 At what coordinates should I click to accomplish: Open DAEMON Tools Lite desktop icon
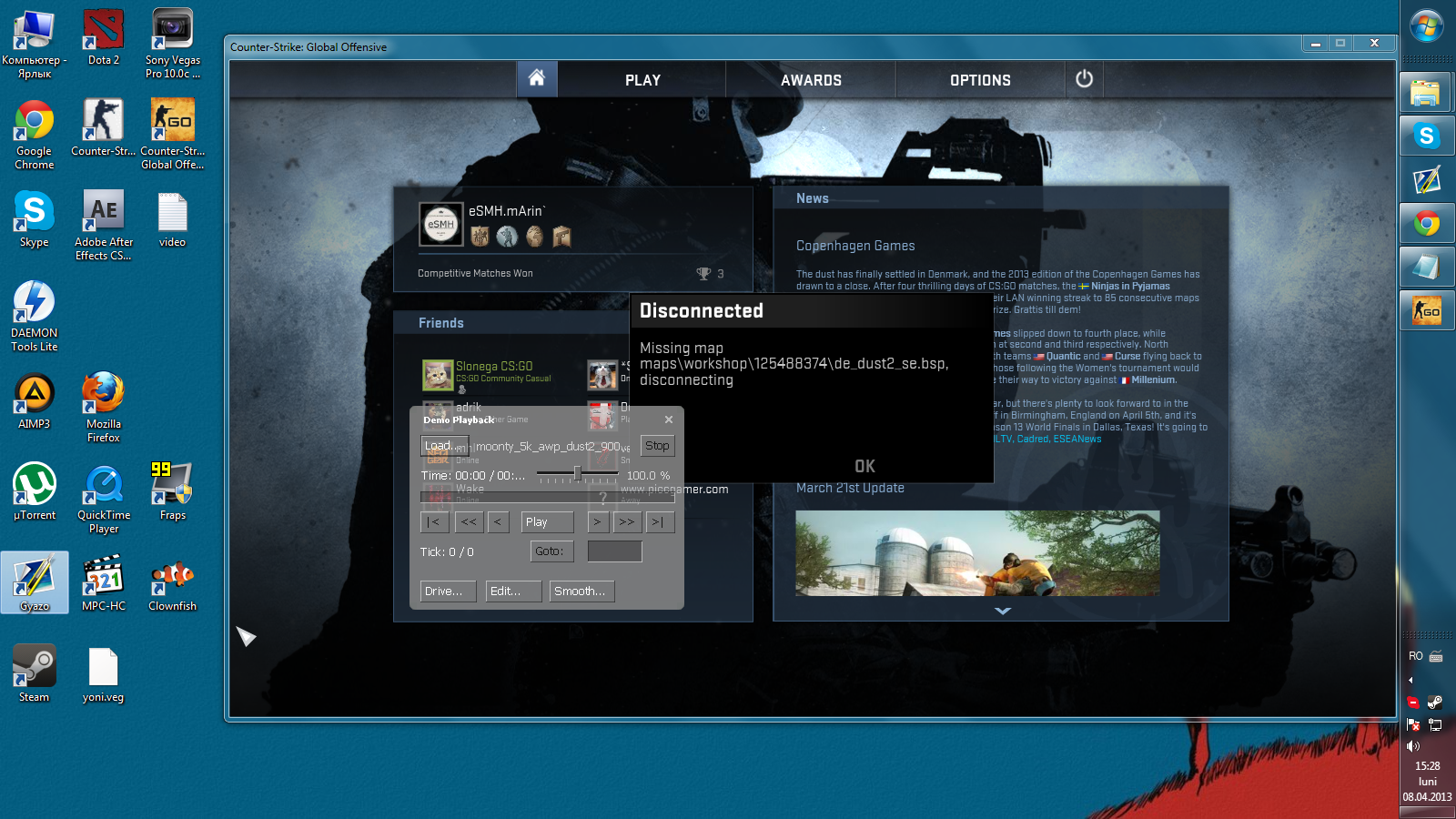point(35,317)
